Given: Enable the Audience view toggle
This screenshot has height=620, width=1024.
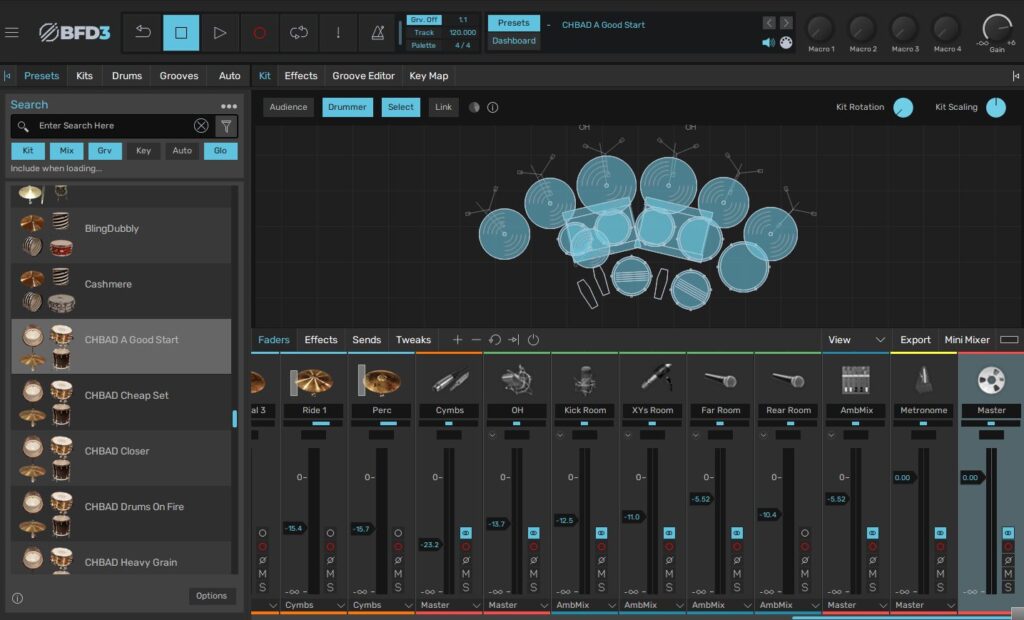Looking at the screenshot, I should (288, 107).
